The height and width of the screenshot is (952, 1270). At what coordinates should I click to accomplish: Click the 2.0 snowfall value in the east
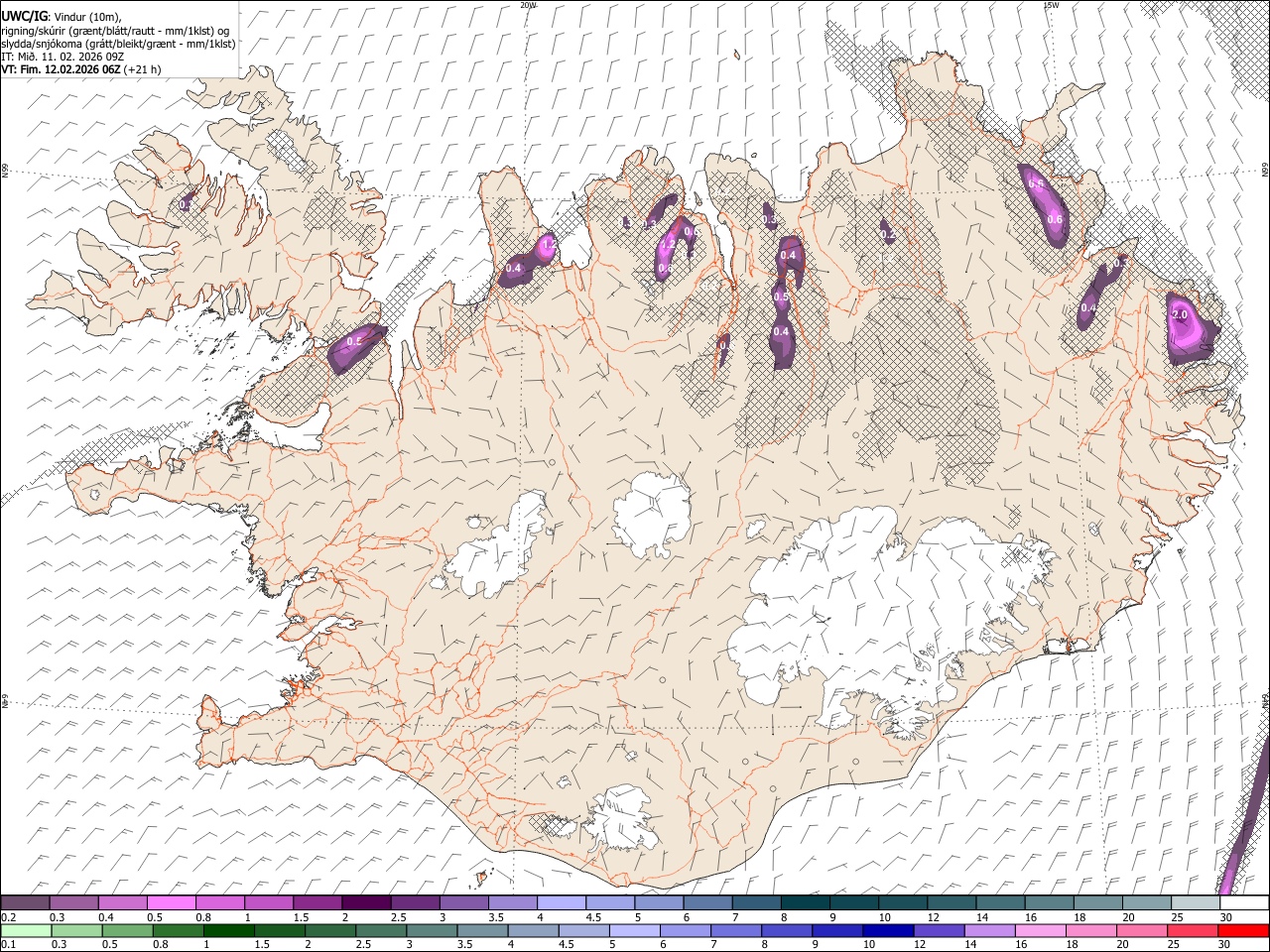point(1180,314)
